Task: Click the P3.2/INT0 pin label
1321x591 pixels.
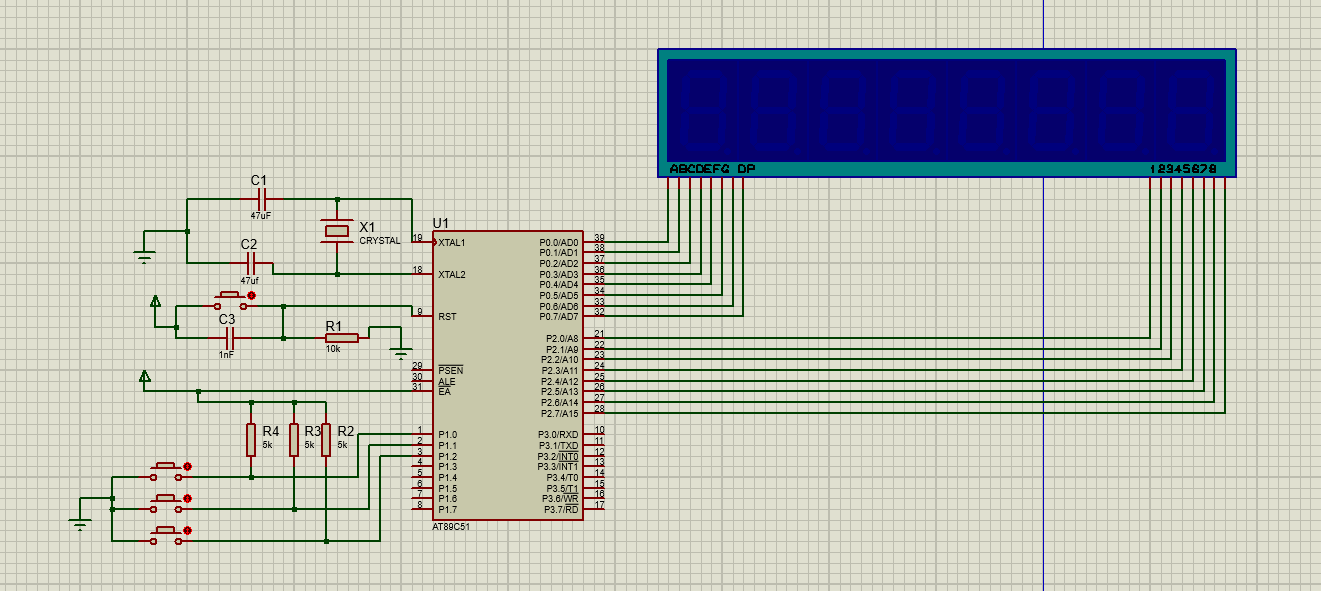Action: tap(558, 456)
